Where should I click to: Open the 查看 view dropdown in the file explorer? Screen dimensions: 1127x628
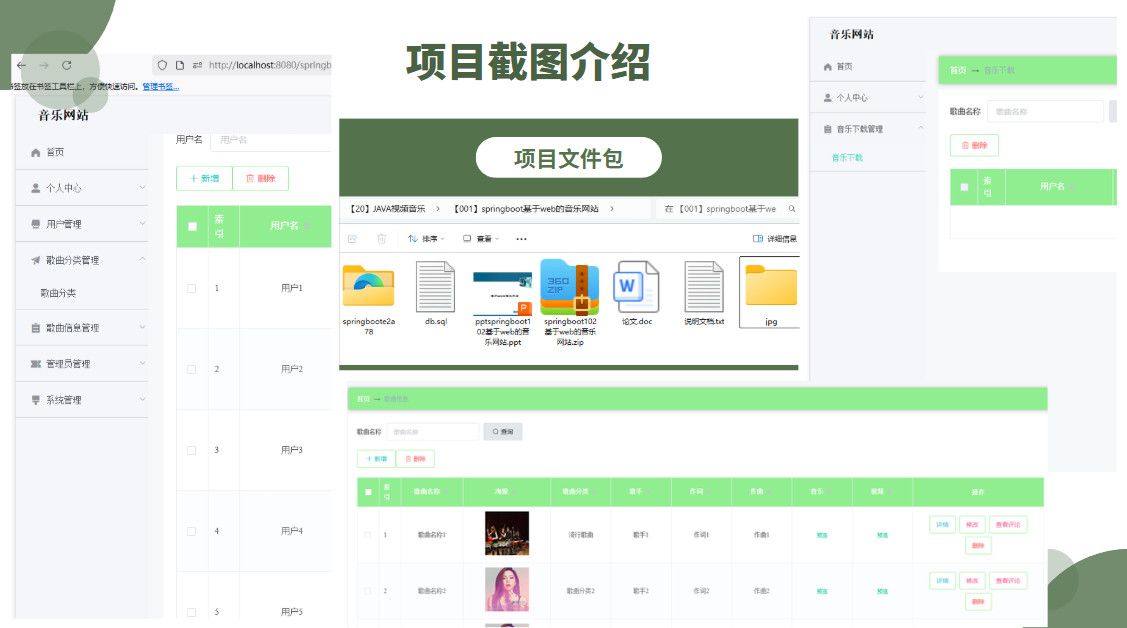pos(481,239)
